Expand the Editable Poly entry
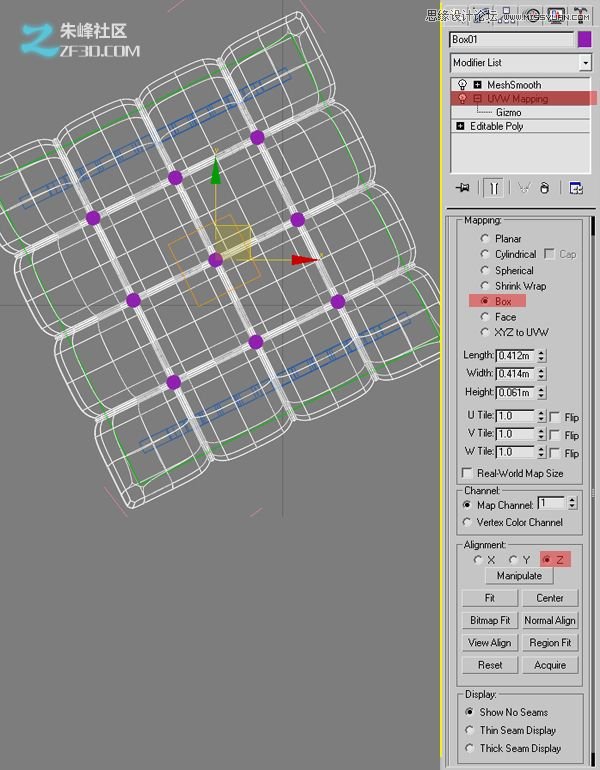600x770 pixels. 460,126
